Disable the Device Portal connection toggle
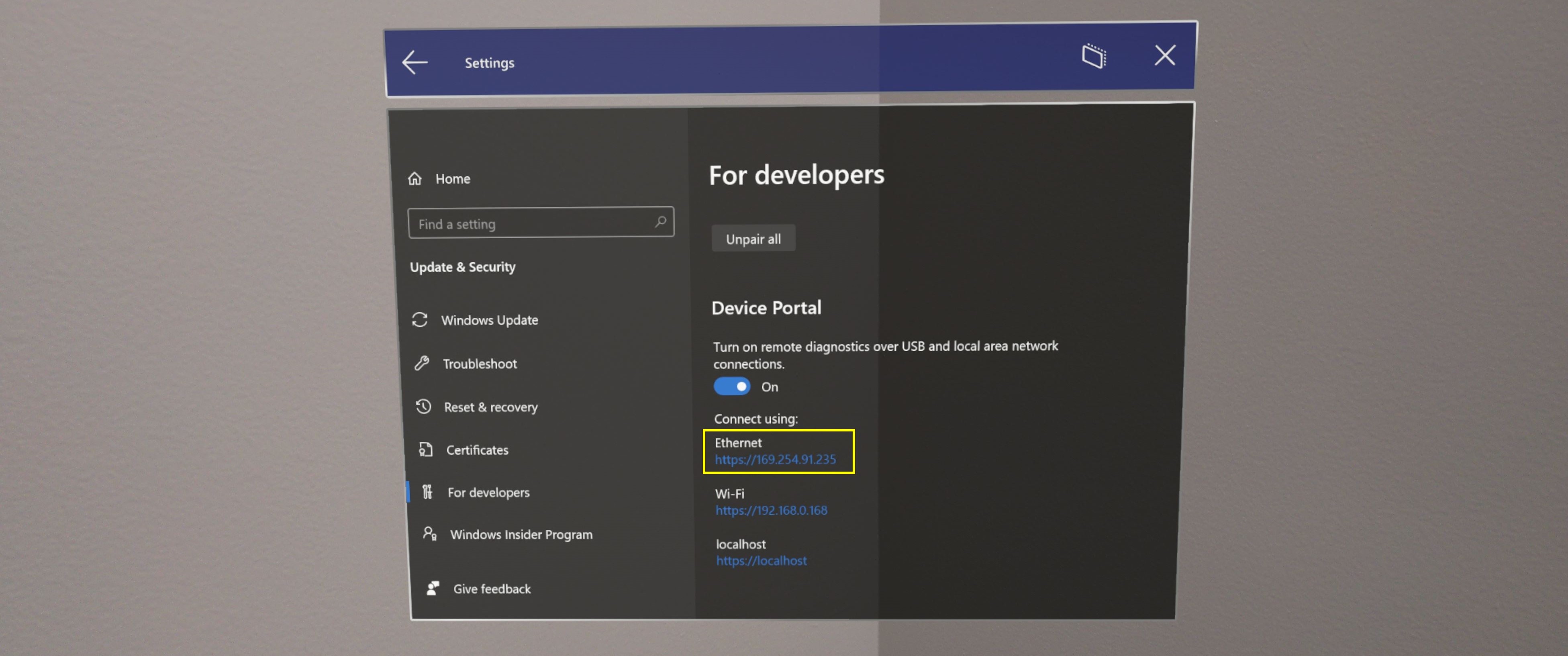1568x656 pixels. point(731,386)
